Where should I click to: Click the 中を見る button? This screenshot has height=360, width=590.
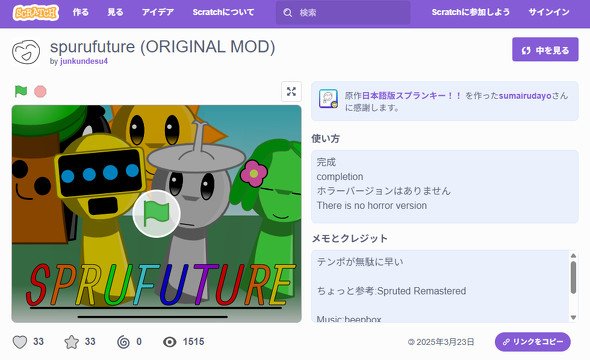click(545, 49)
